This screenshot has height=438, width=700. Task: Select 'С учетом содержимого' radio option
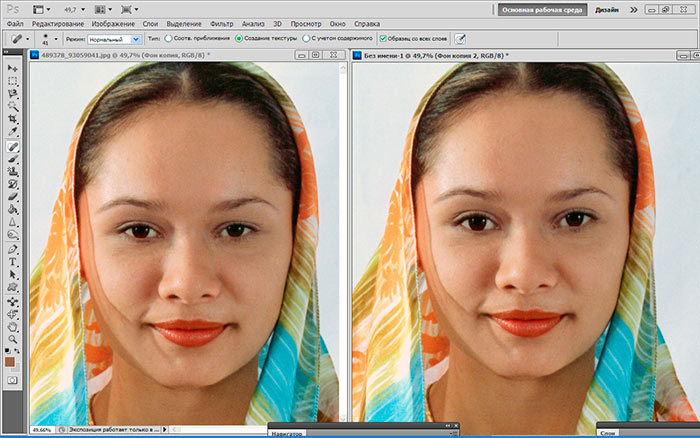[306, 39]
